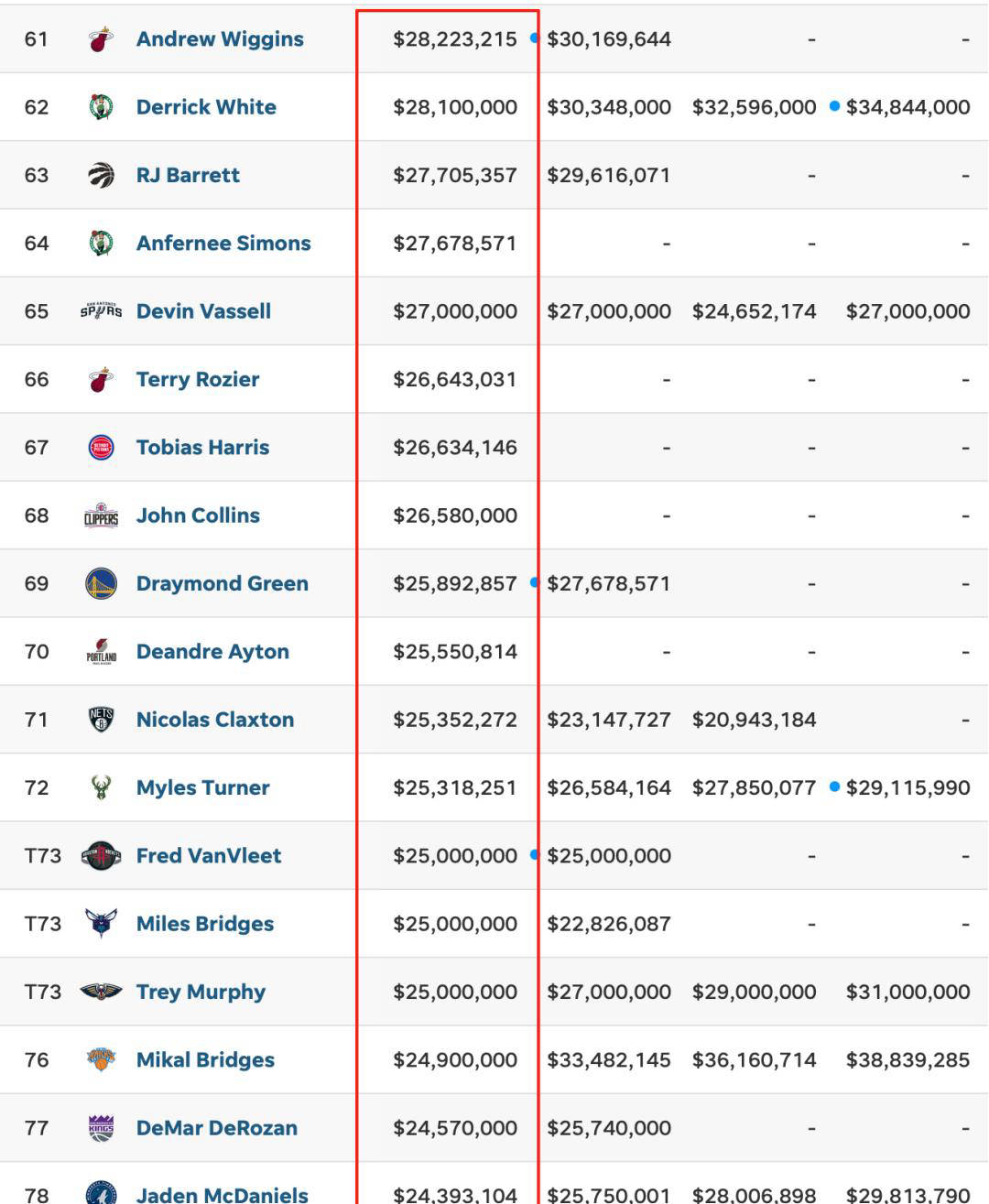This screenshot has width=989, height=1204.
Task: Click the Pistons logo next to Tobias Harris
Action: pyautogui.click(x=101, y=448)
